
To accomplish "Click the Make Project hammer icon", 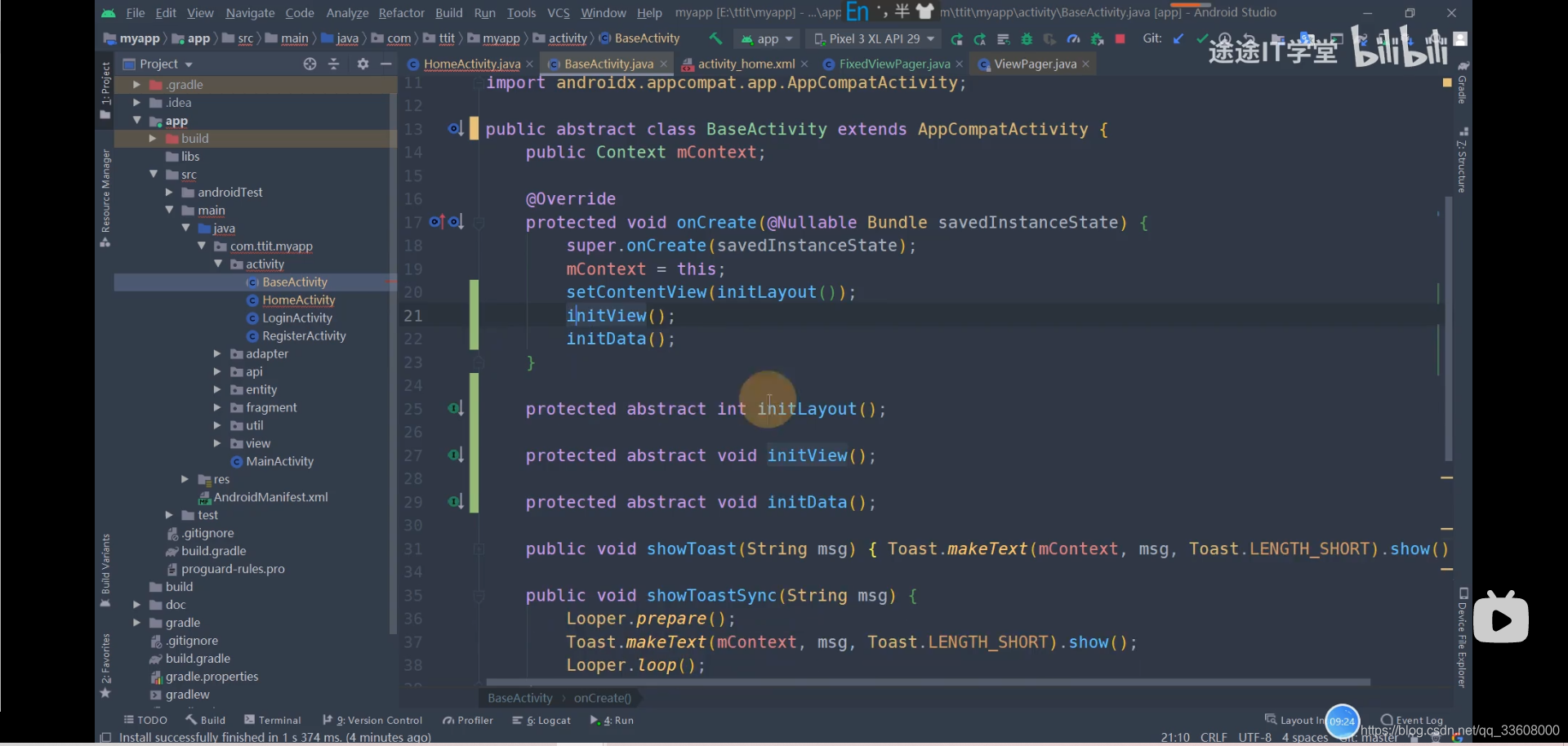I will (x=715, y=38).
